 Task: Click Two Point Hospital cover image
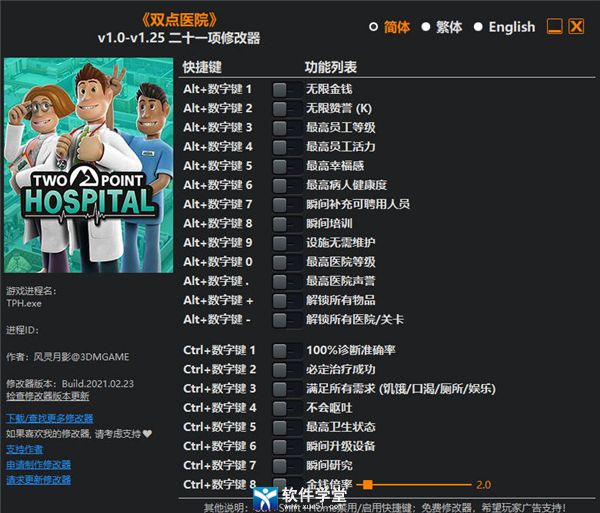tap(88, 165)
